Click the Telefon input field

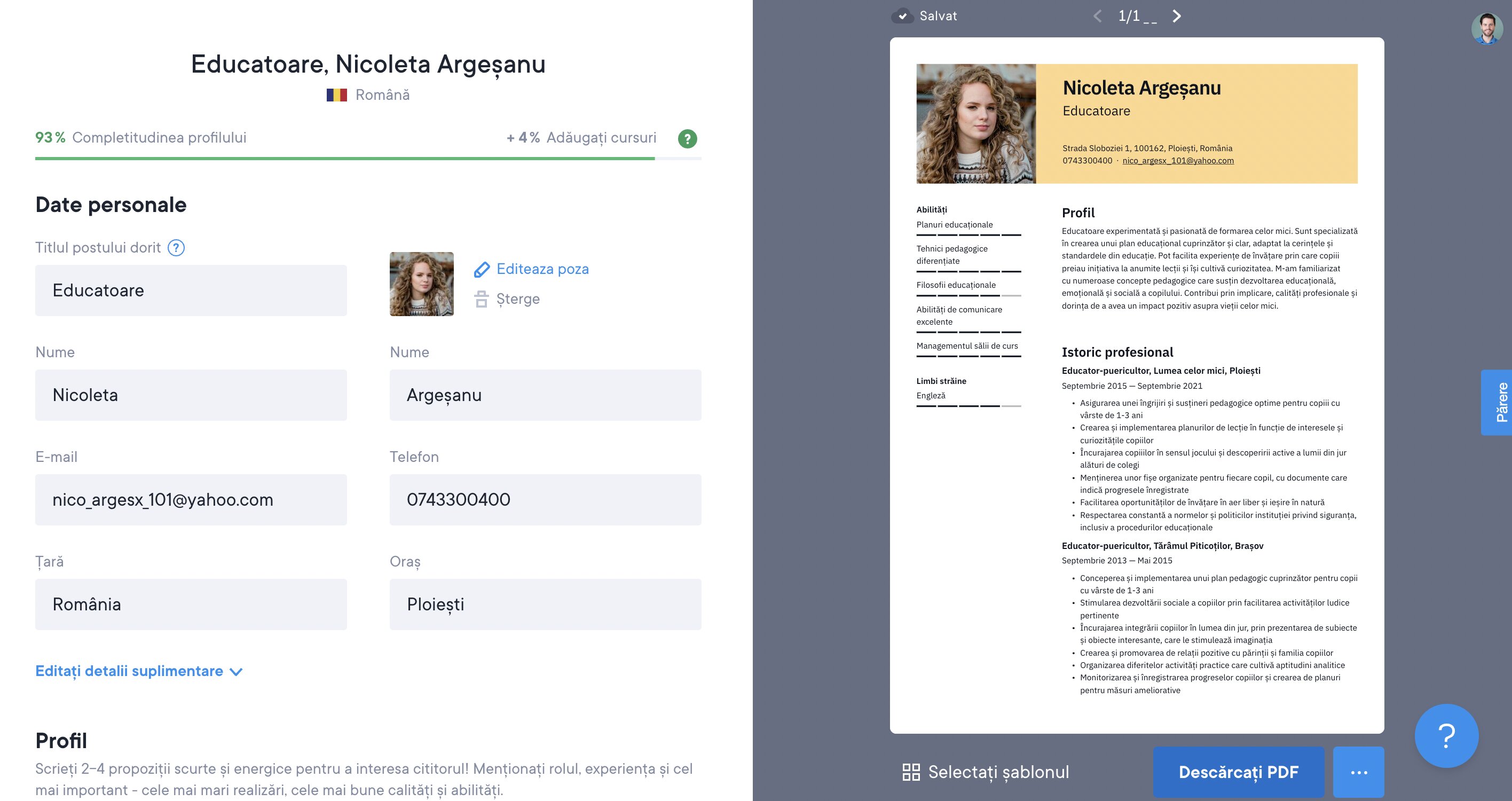click(545, 500)
